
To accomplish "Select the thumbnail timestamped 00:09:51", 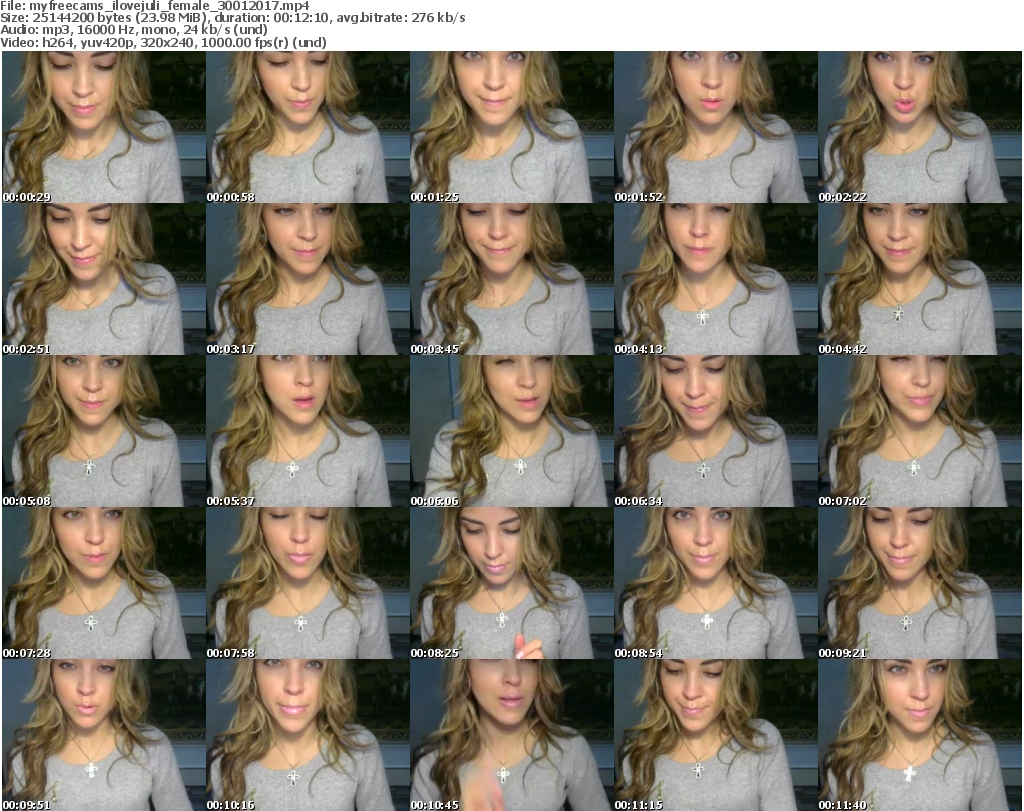I will (104, 735).
